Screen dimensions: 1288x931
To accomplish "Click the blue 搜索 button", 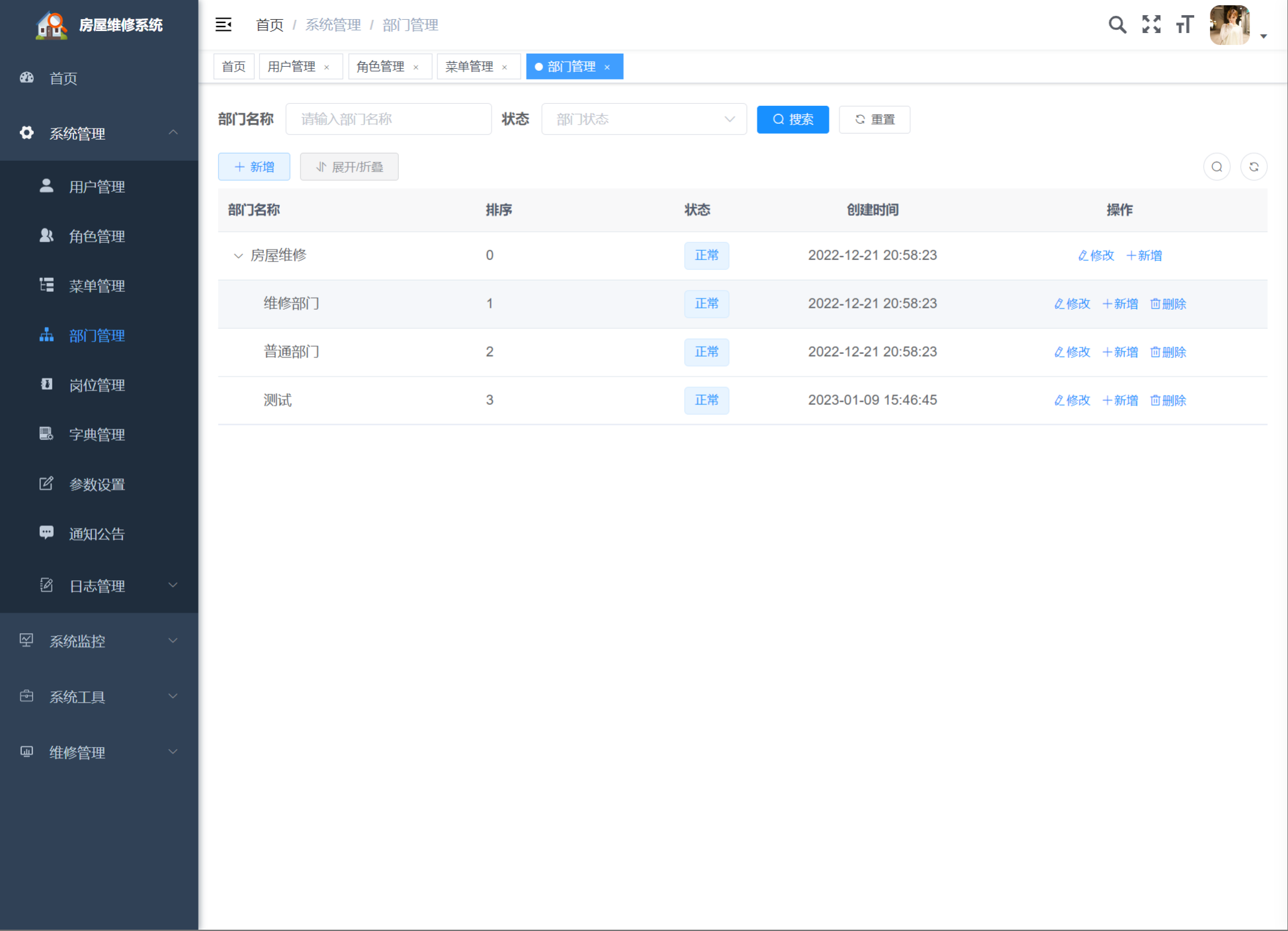I will pyautogui.click(x=793, y=119).
